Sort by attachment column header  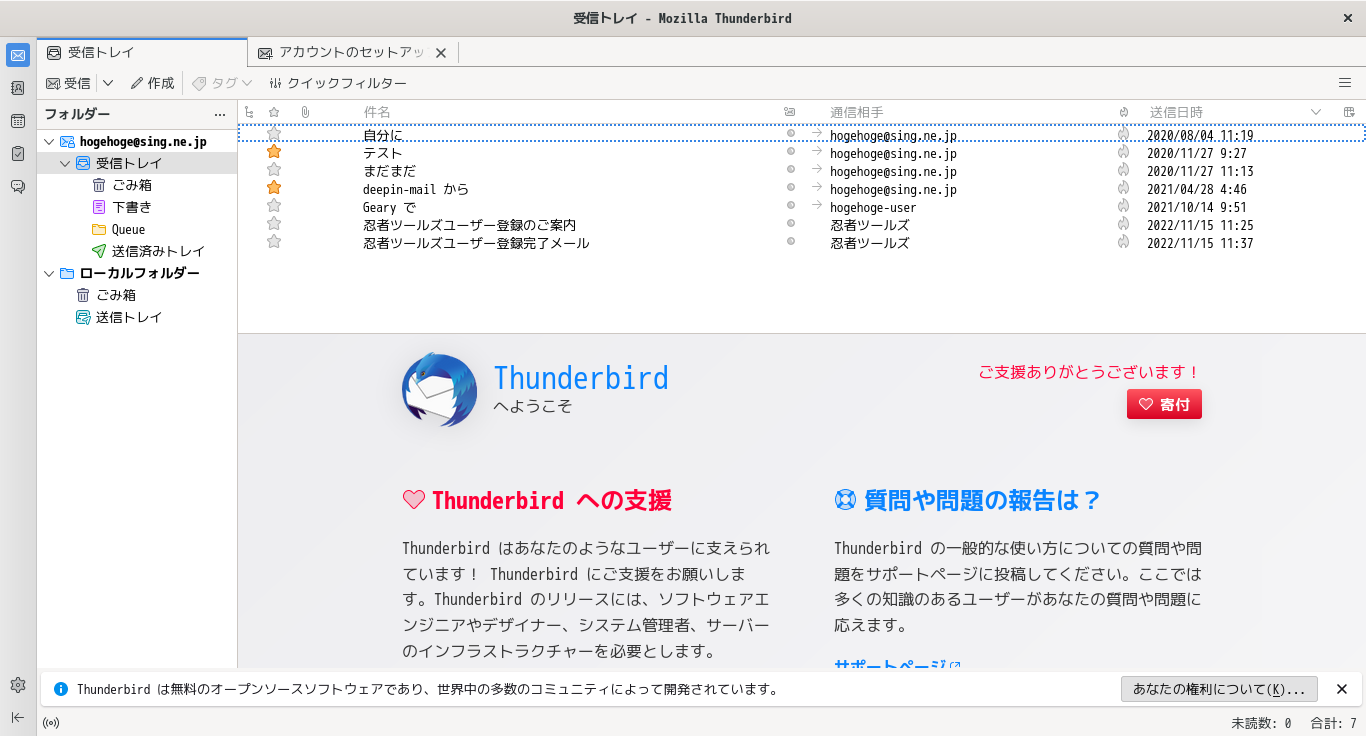click(x=305, y=112)
